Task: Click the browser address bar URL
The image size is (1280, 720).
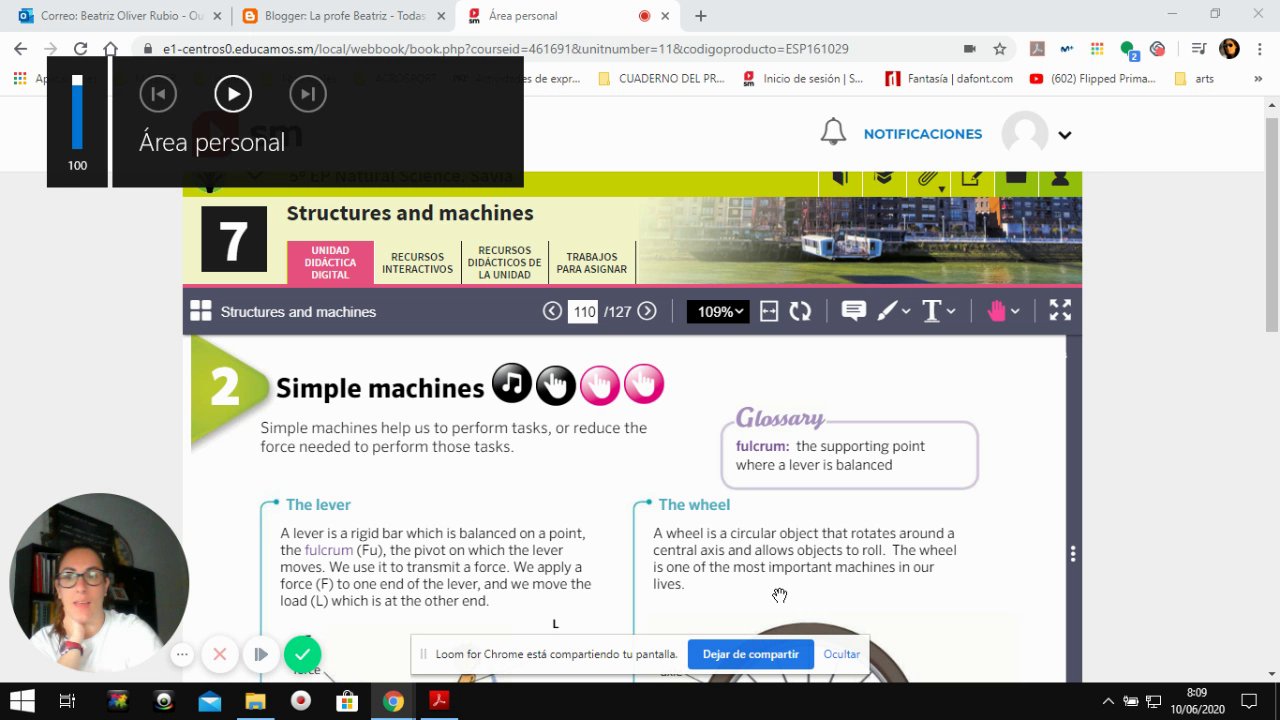Action: [x=505, y=48]
